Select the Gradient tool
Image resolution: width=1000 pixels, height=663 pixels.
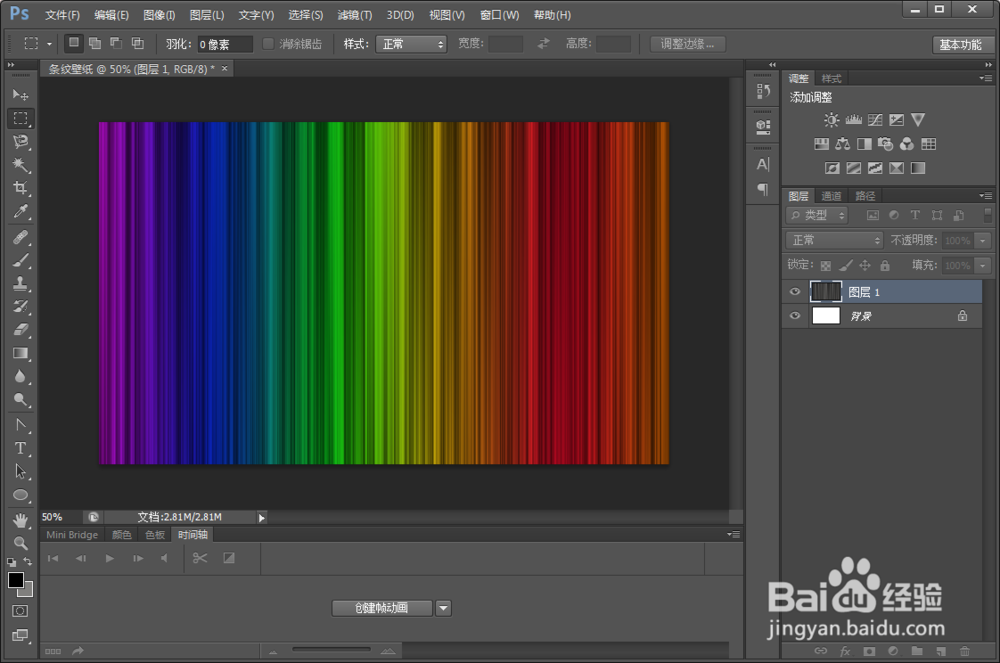(20, 353)
